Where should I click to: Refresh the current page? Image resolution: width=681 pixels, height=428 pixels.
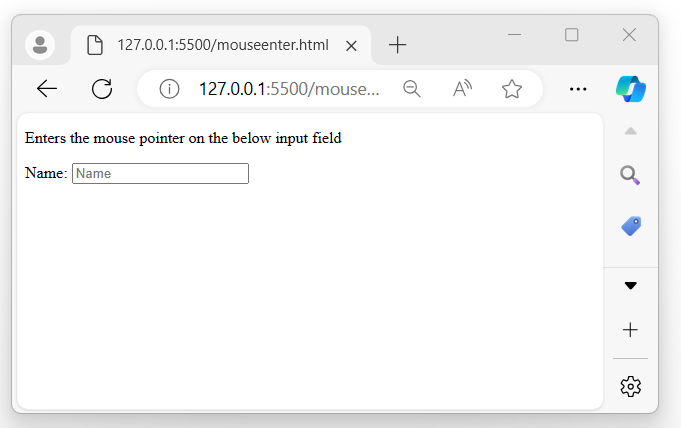coord(101,89)
